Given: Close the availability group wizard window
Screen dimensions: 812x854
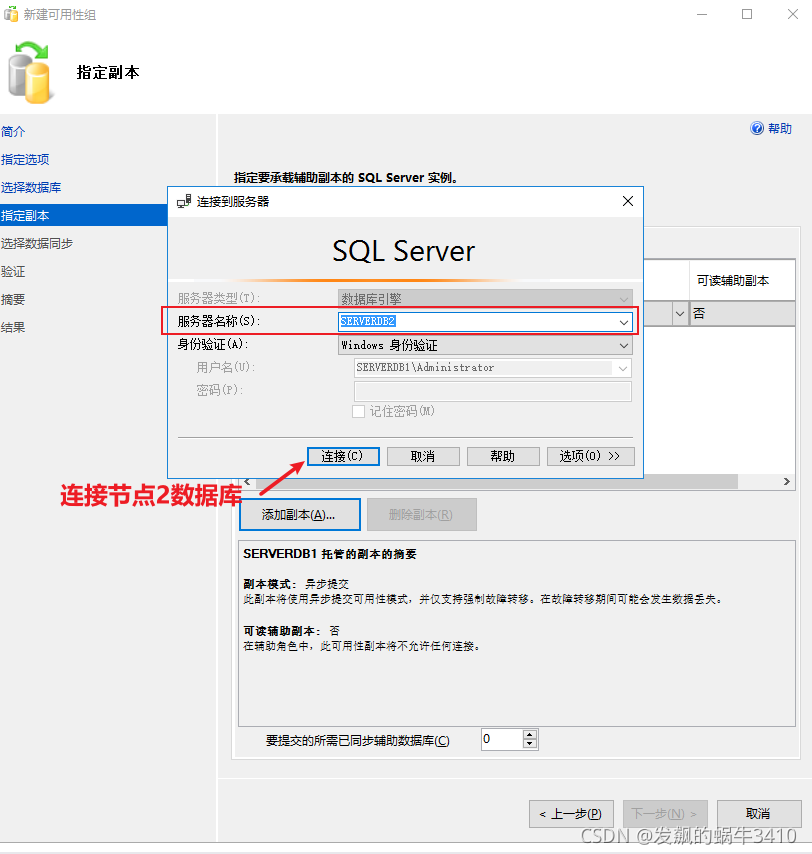Looking at the screenshot, I should pyautogui.click(x=793, y=14).
